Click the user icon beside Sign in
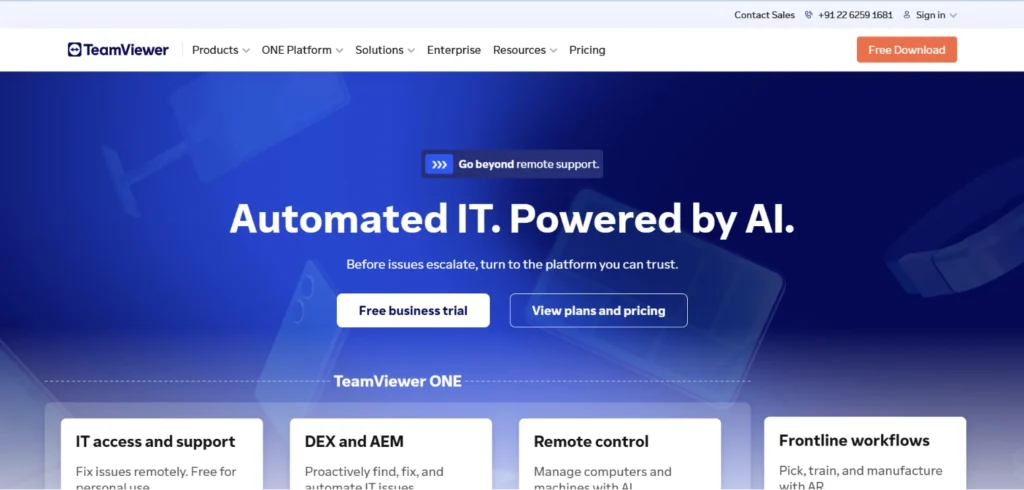 click(906, 15)
